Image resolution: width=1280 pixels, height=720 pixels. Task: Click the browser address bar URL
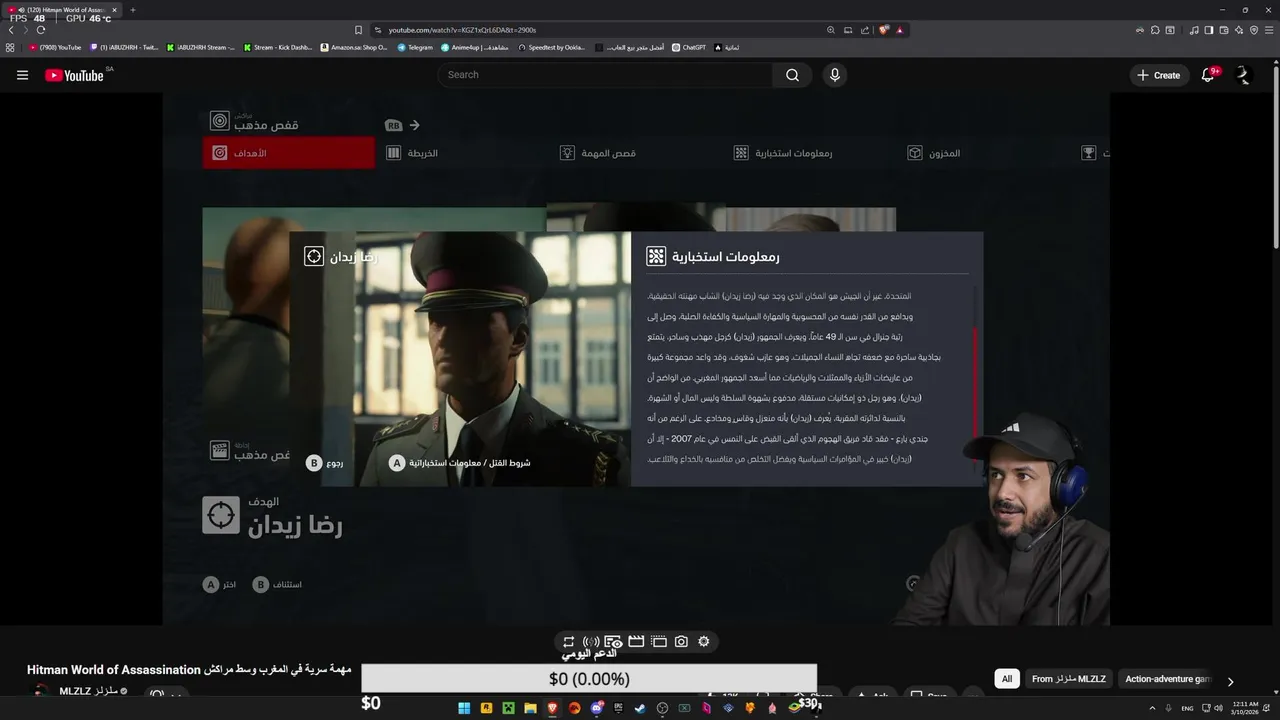tap(462, 30)
